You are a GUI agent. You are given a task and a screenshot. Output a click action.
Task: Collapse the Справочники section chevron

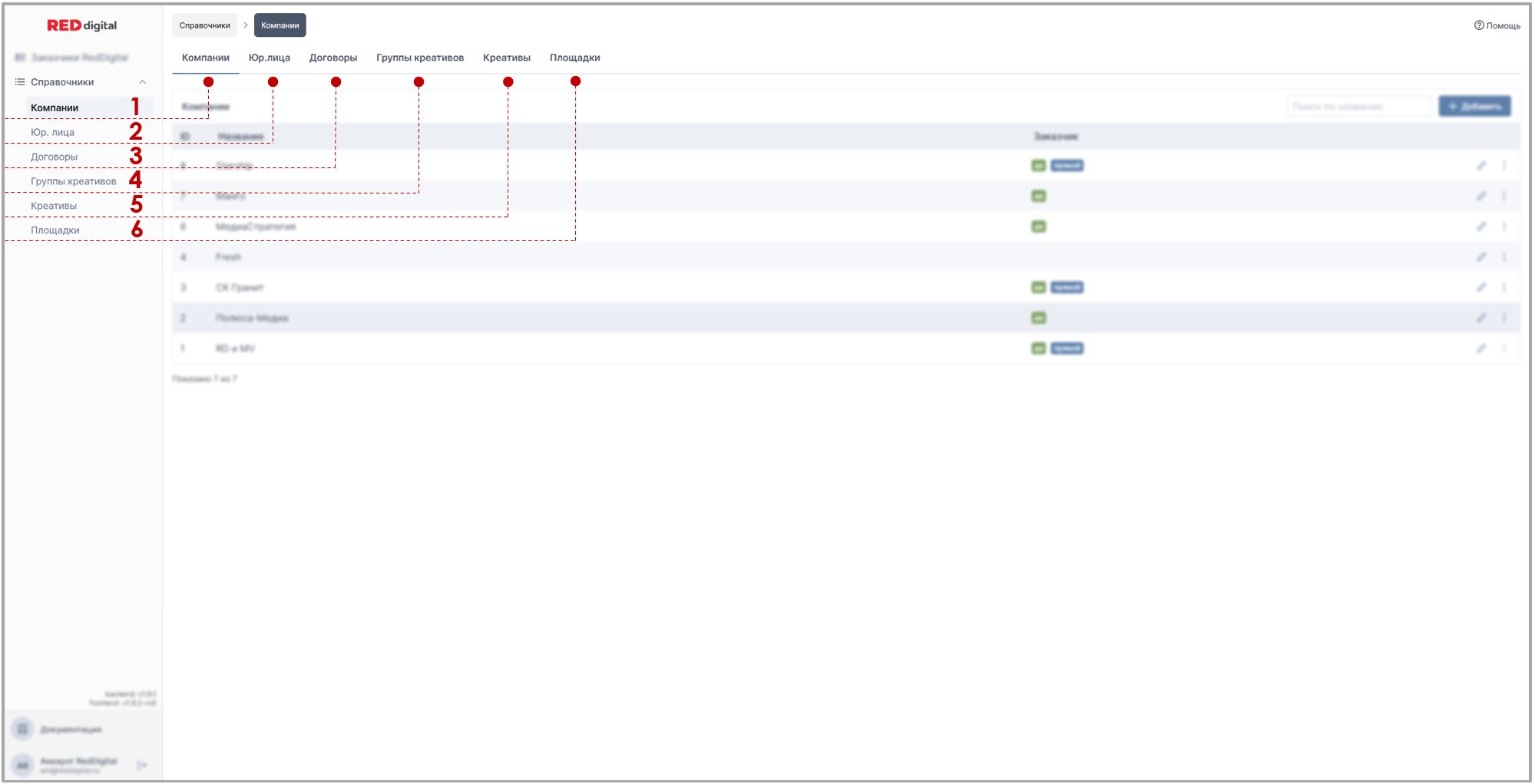(x=142, y=82)
